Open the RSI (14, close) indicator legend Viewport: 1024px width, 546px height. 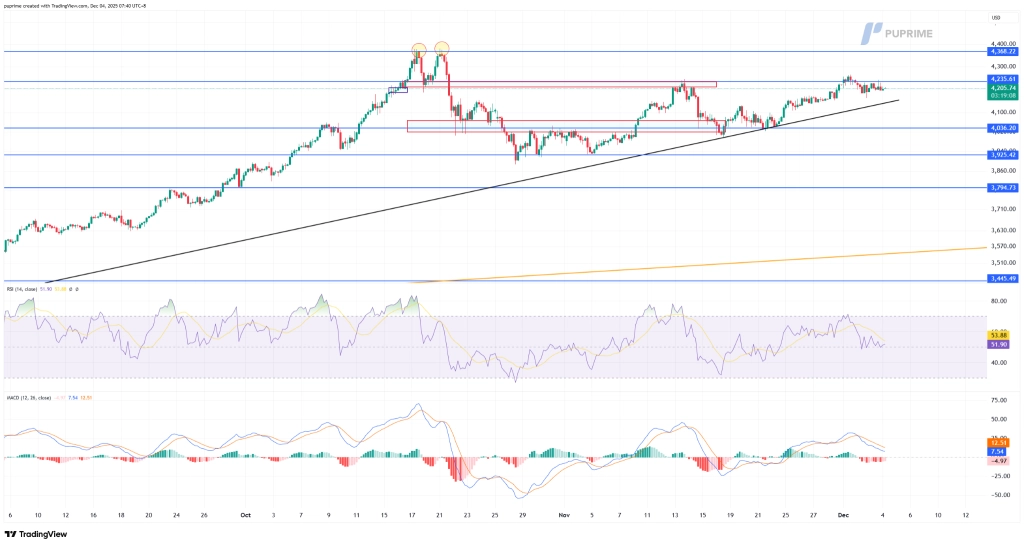(x=27, y=289)
